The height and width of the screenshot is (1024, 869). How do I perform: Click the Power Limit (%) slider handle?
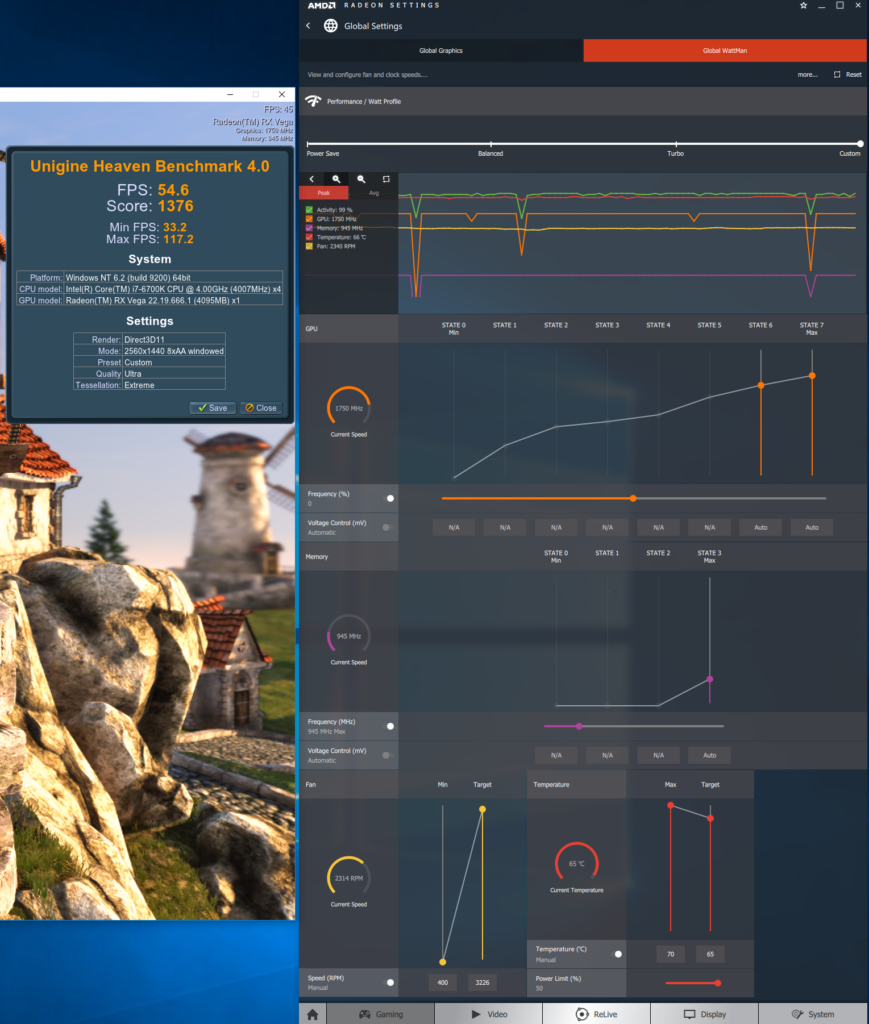[717, 983]
